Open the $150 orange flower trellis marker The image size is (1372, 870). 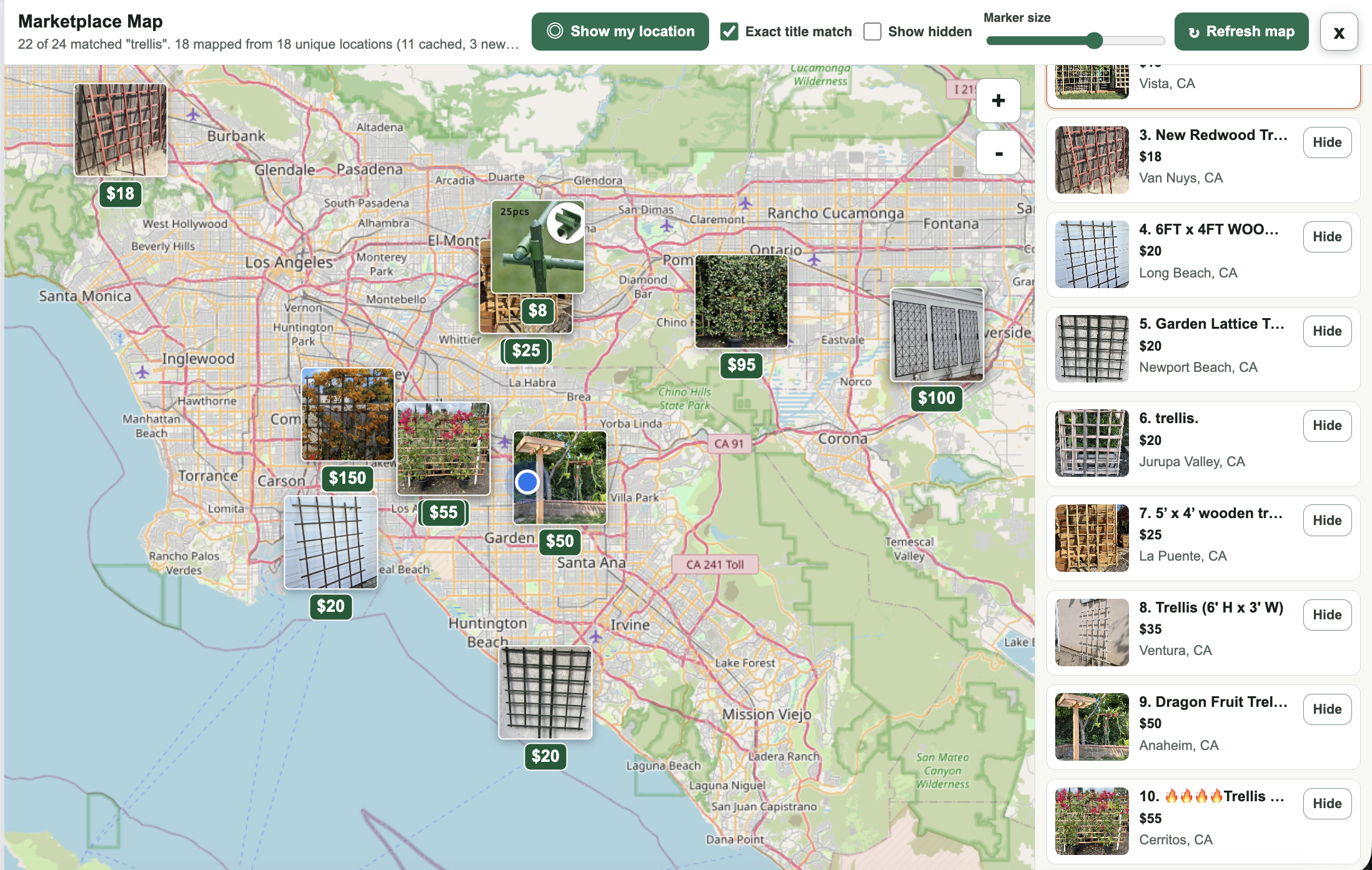click(348, 414)
